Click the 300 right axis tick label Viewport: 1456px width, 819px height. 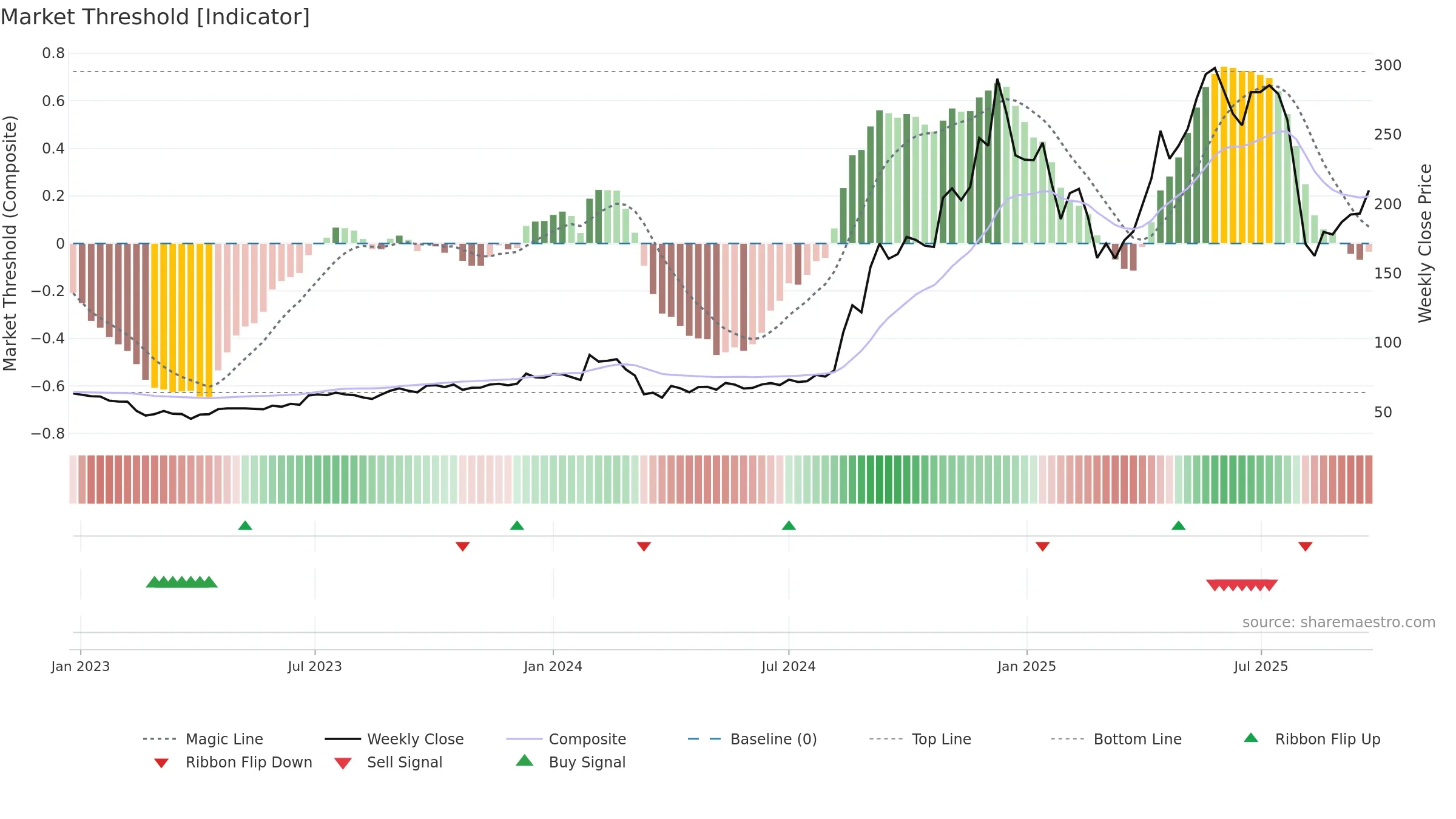(1388, 65)
